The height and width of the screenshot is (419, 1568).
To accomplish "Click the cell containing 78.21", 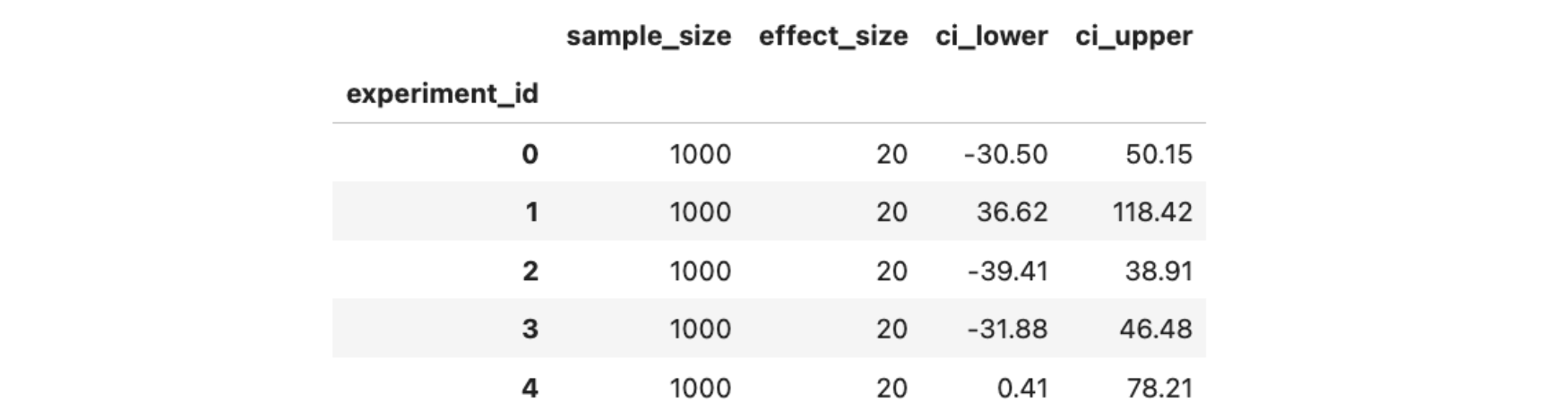I will pyautogui.click(x=1159, y=388).
